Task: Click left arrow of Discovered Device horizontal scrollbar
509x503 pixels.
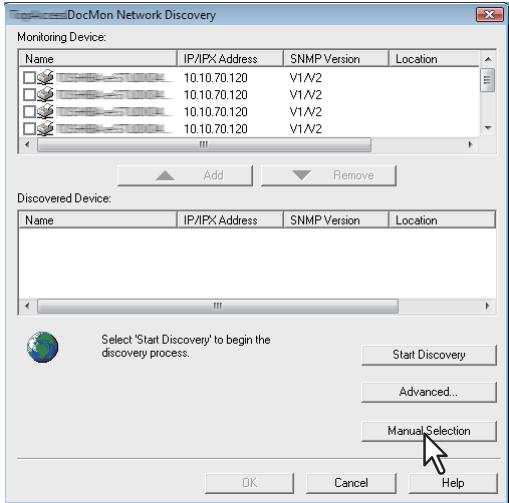Action: (27, 306)
